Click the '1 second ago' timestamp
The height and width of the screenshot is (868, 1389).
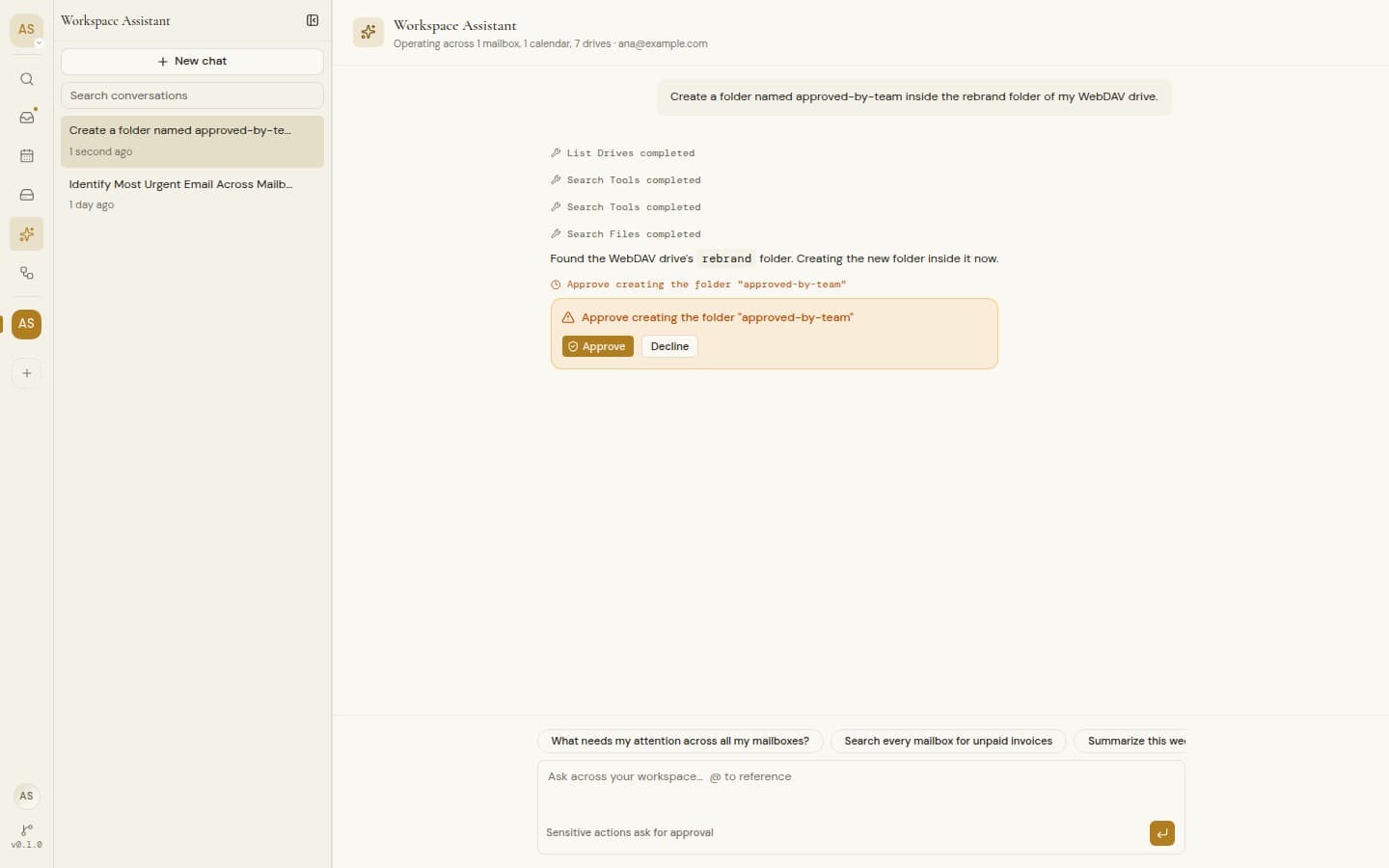[x=100, y=151]
